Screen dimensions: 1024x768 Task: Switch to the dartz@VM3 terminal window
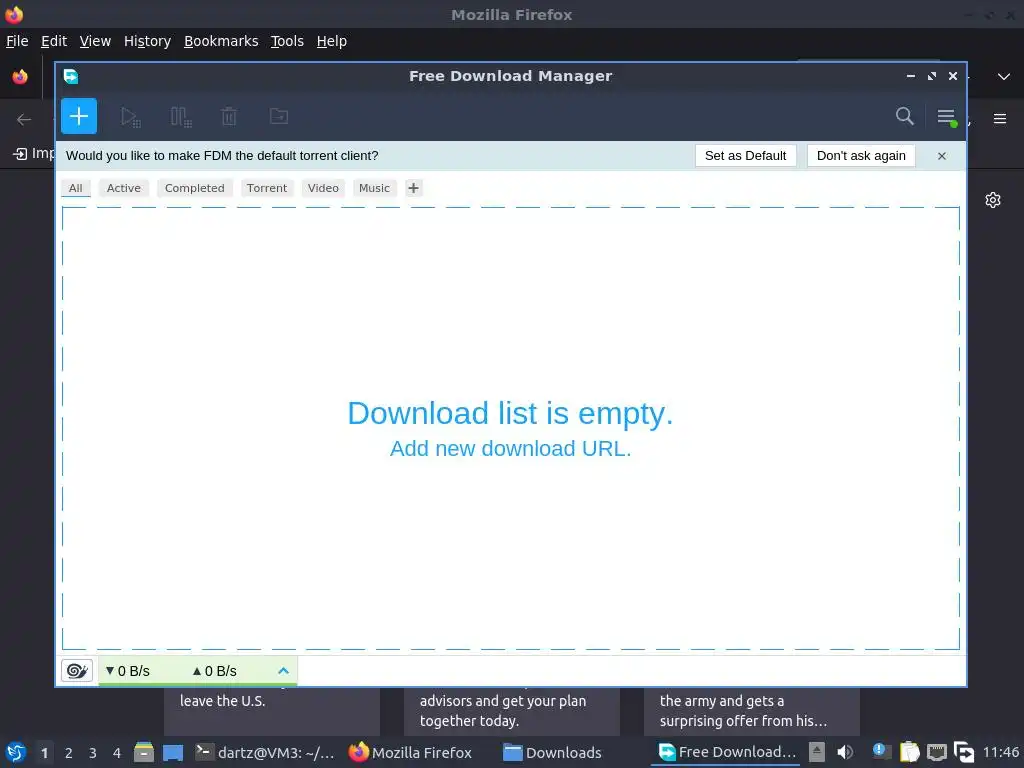click(x=266, y=753)
